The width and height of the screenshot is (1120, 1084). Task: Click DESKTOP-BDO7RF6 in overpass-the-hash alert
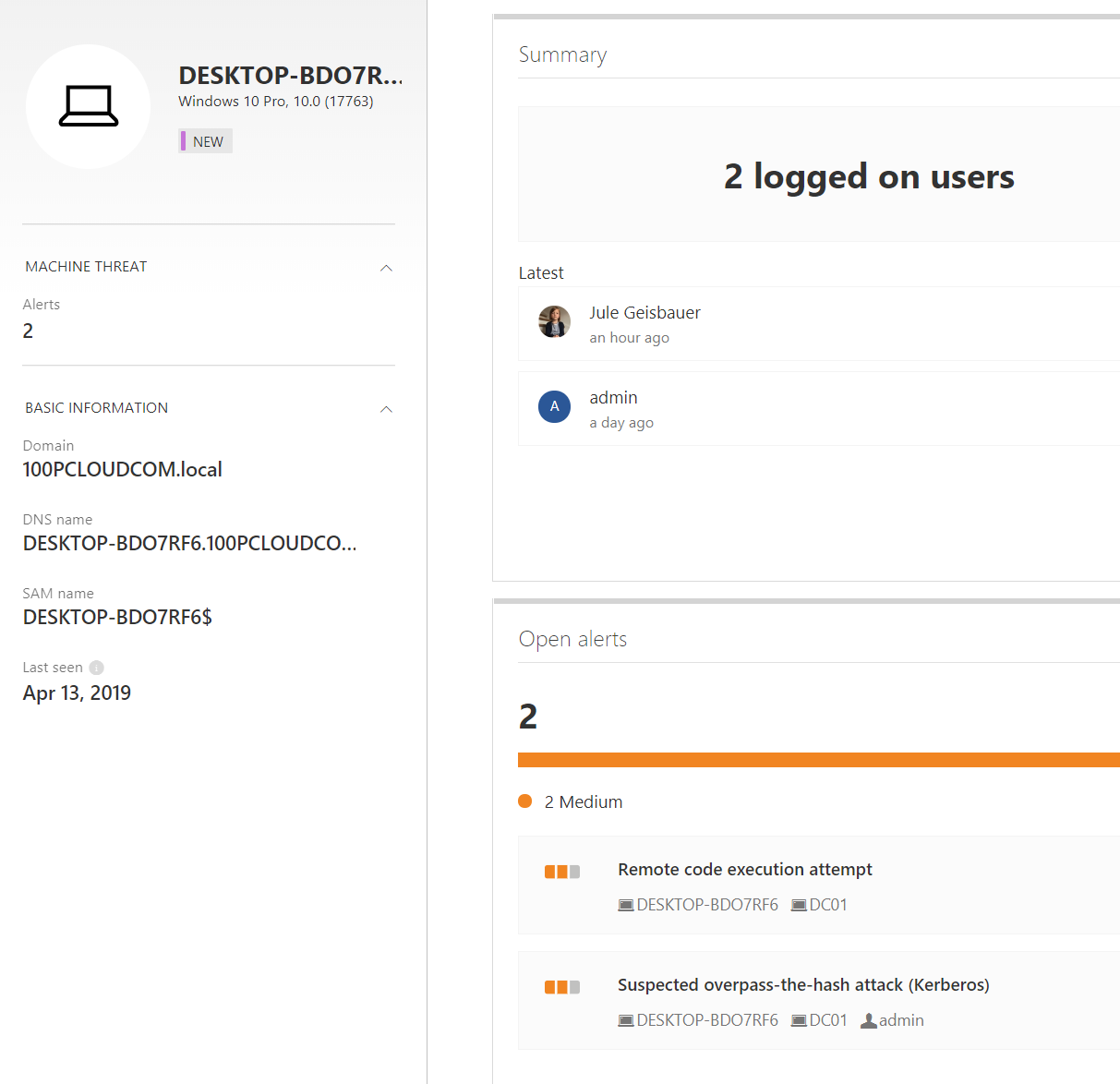[706, 1020]
